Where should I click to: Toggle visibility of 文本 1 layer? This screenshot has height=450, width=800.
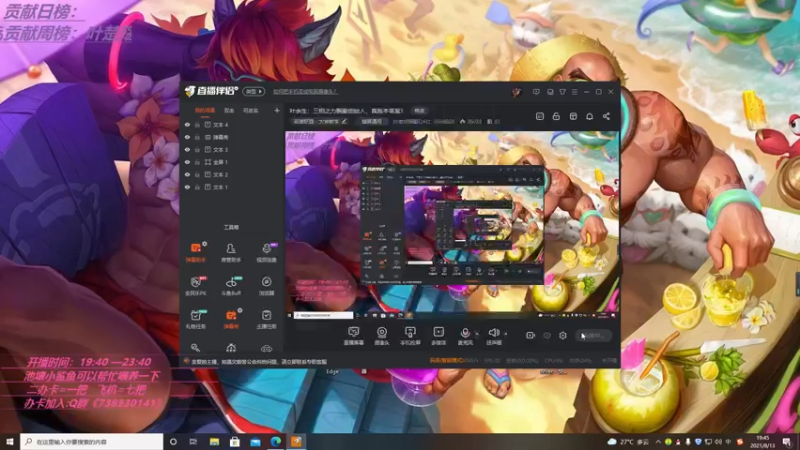187,187
